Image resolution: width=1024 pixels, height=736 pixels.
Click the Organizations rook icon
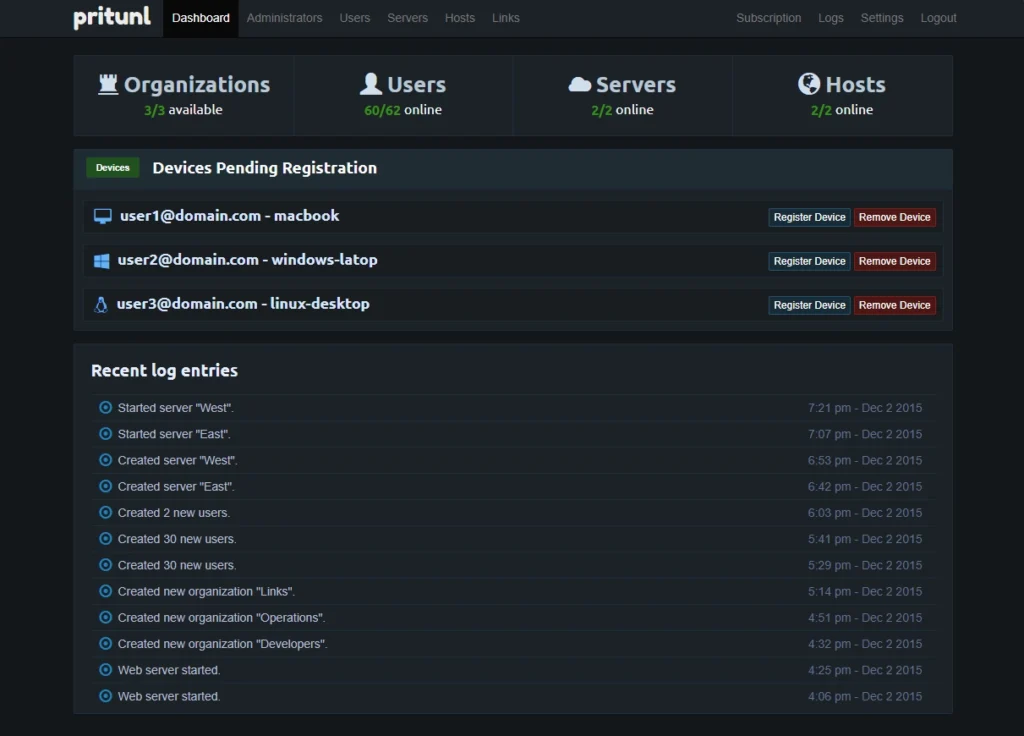coord(108,85)
